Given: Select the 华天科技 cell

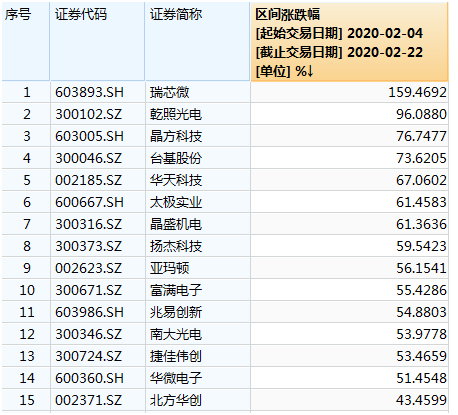Looking at the screenshot, I should [197, 180].
